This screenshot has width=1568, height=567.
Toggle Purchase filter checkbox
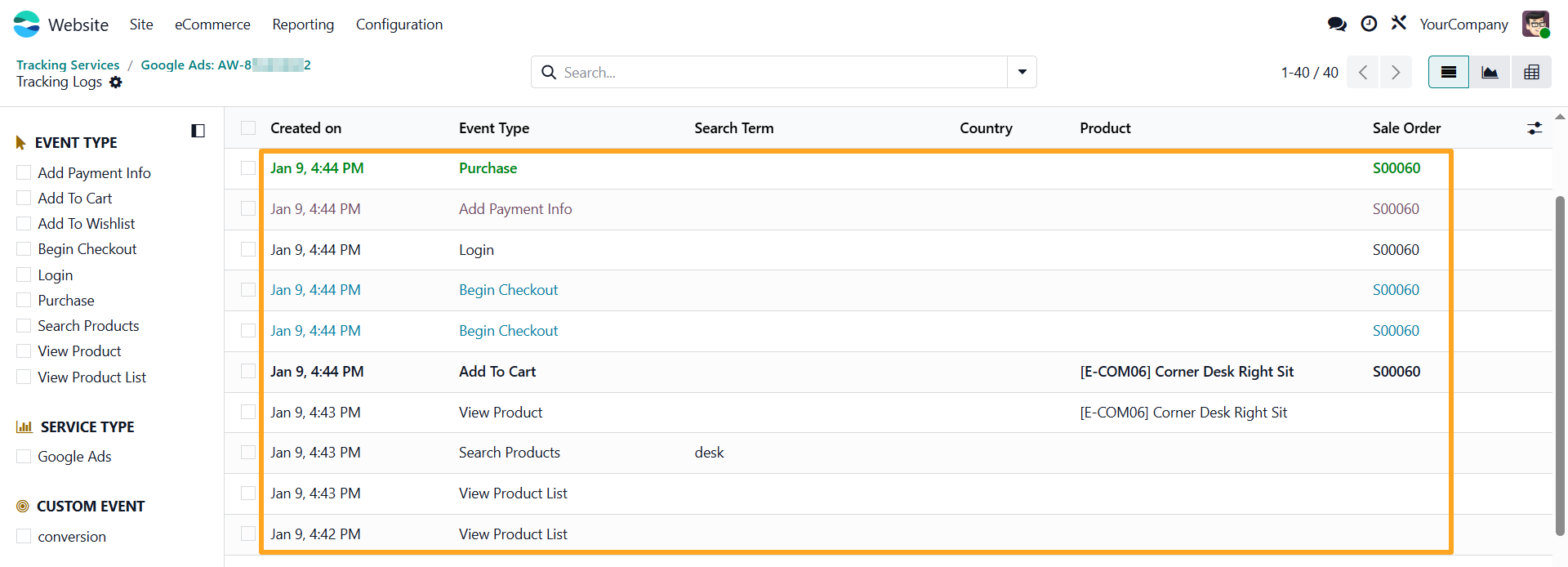pyautogui.click(x=24, y=300)
